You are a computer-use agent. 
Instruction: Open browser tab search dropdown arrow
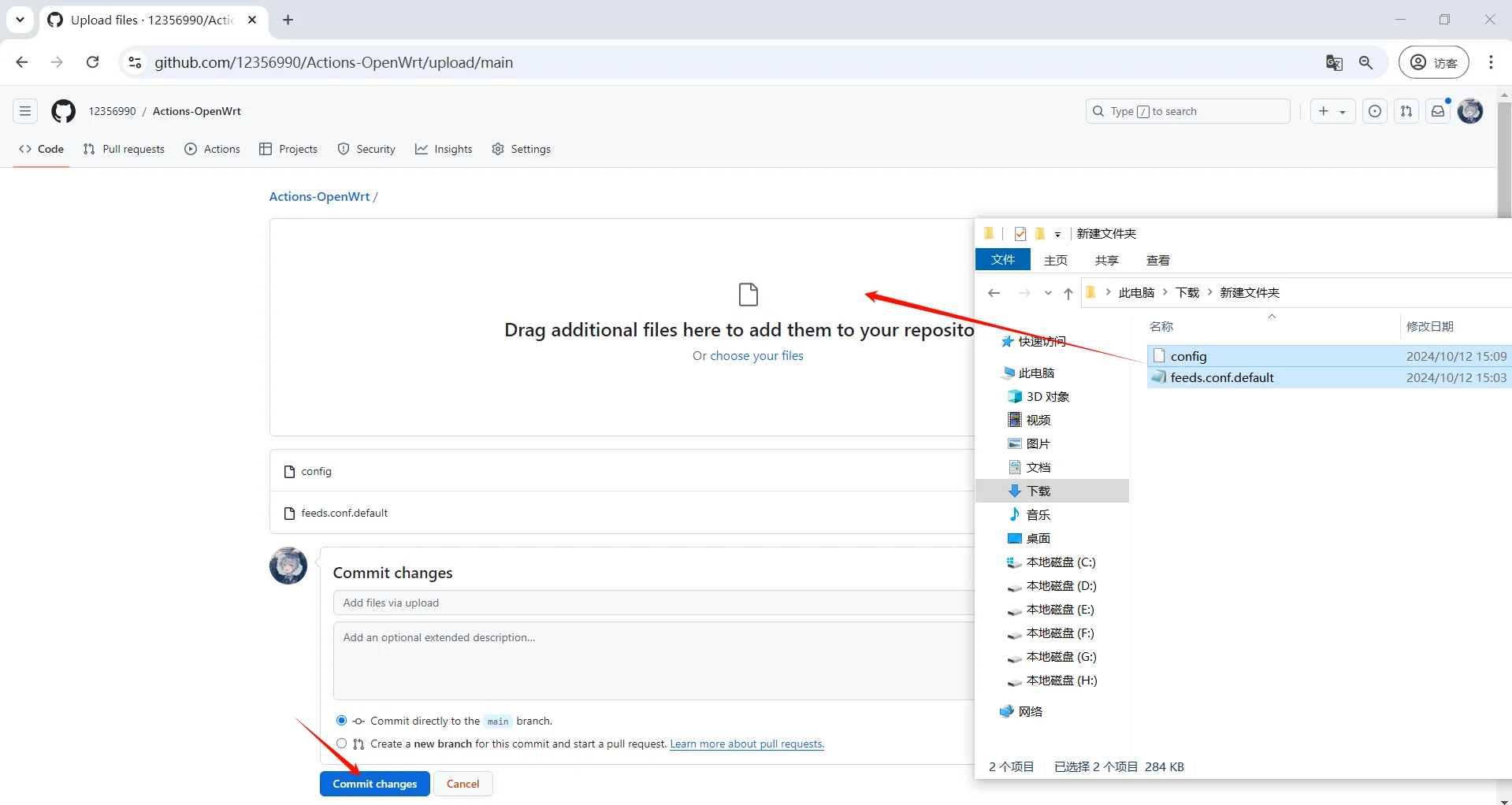[20, 20]
